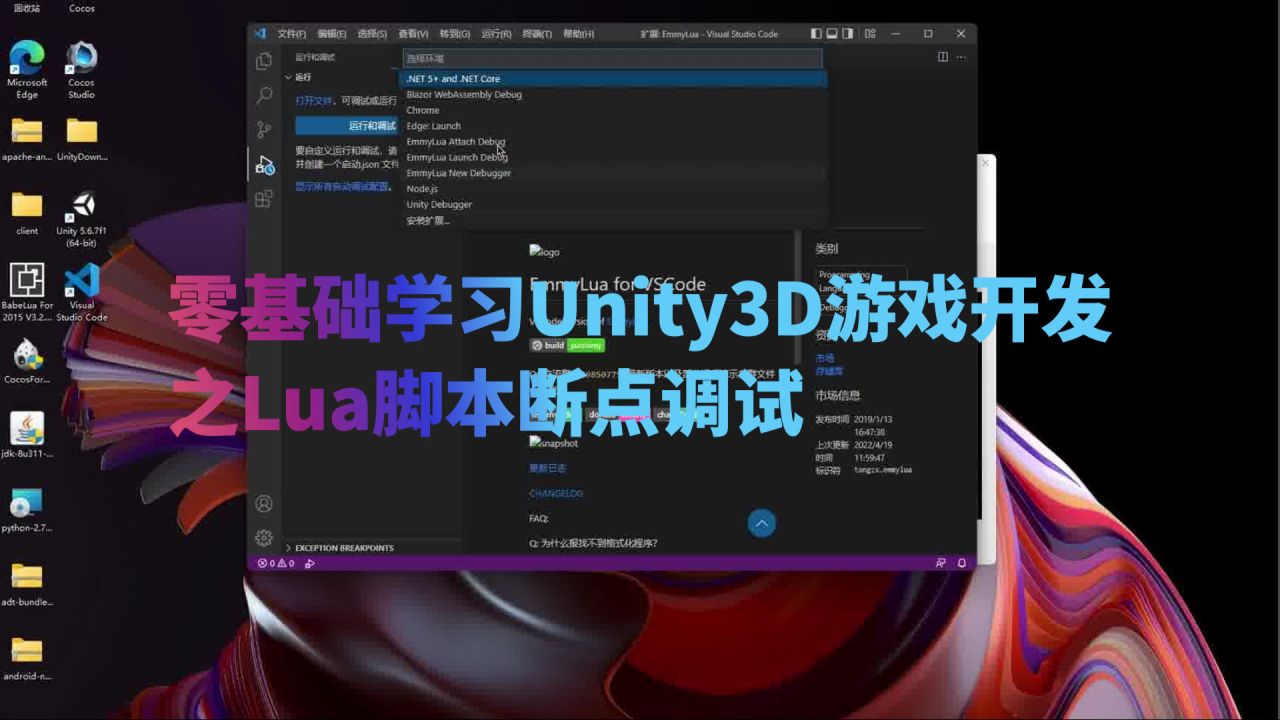Image resolution: width=1280 pixels, height=720 pixels.
Task: Choose Edge: Launch from environment list
Action: [x=613, y=126]
